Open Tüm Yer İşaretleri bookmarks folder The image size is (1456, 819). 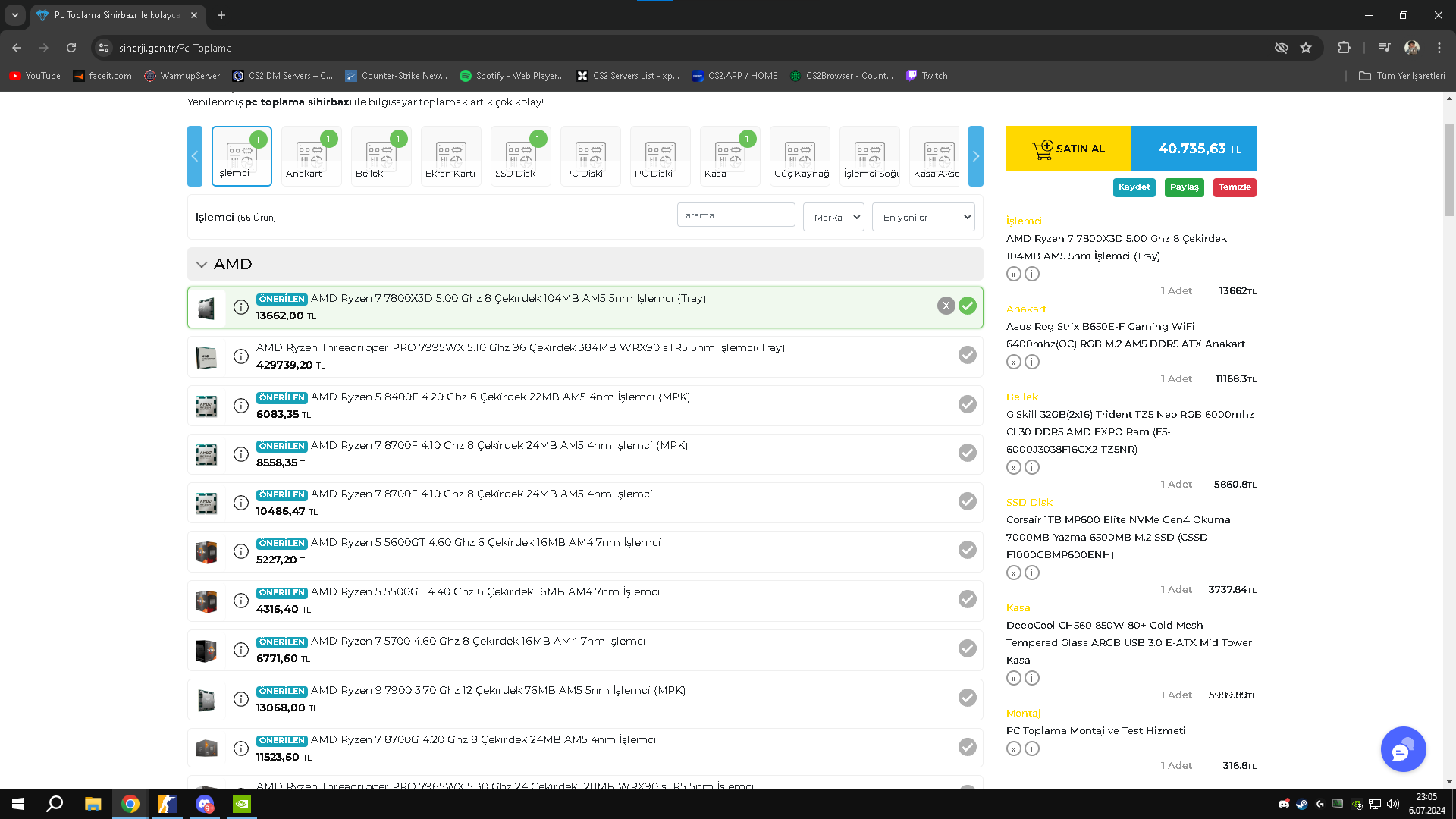click(x=1402, y=76)
